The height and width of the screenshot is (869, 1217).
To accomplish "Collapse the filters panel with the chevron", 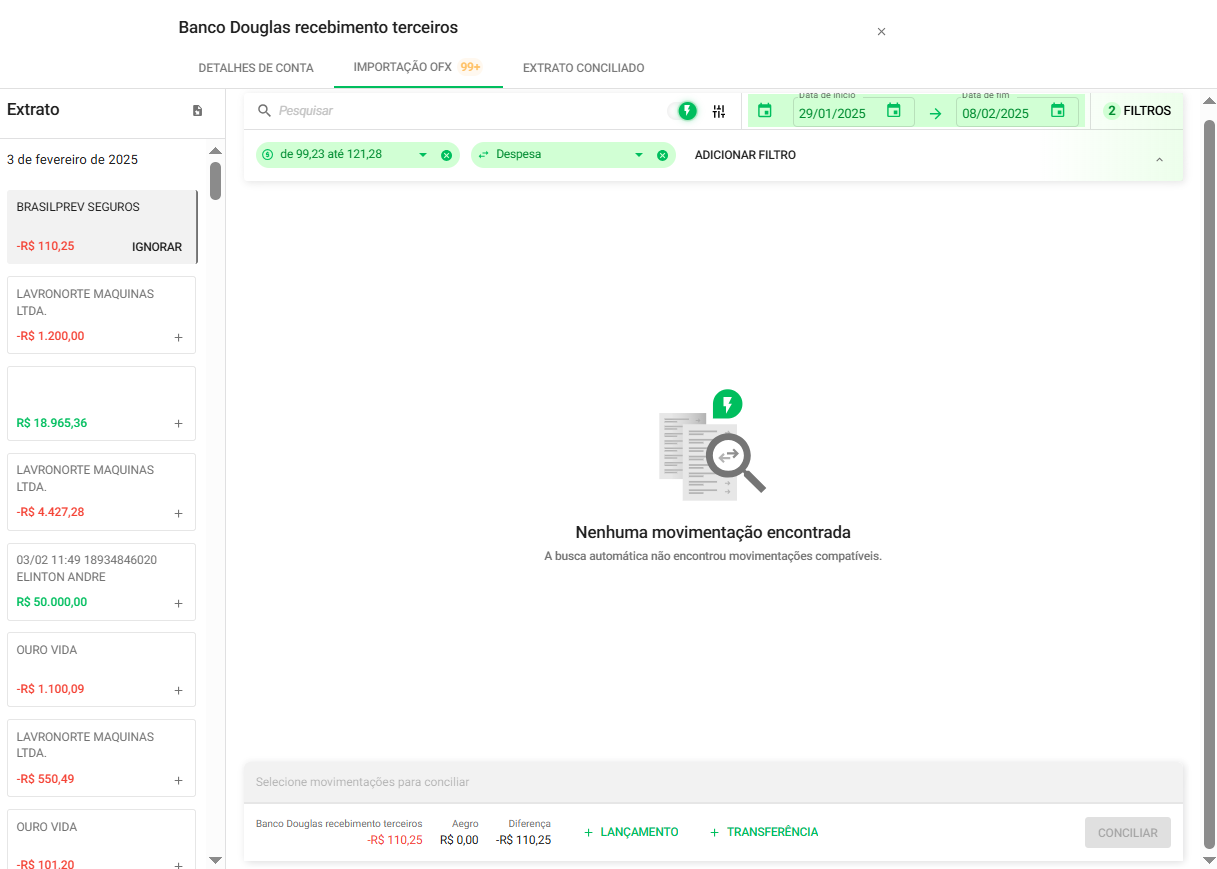I will pyautogui.click(x=1159, y=160).
